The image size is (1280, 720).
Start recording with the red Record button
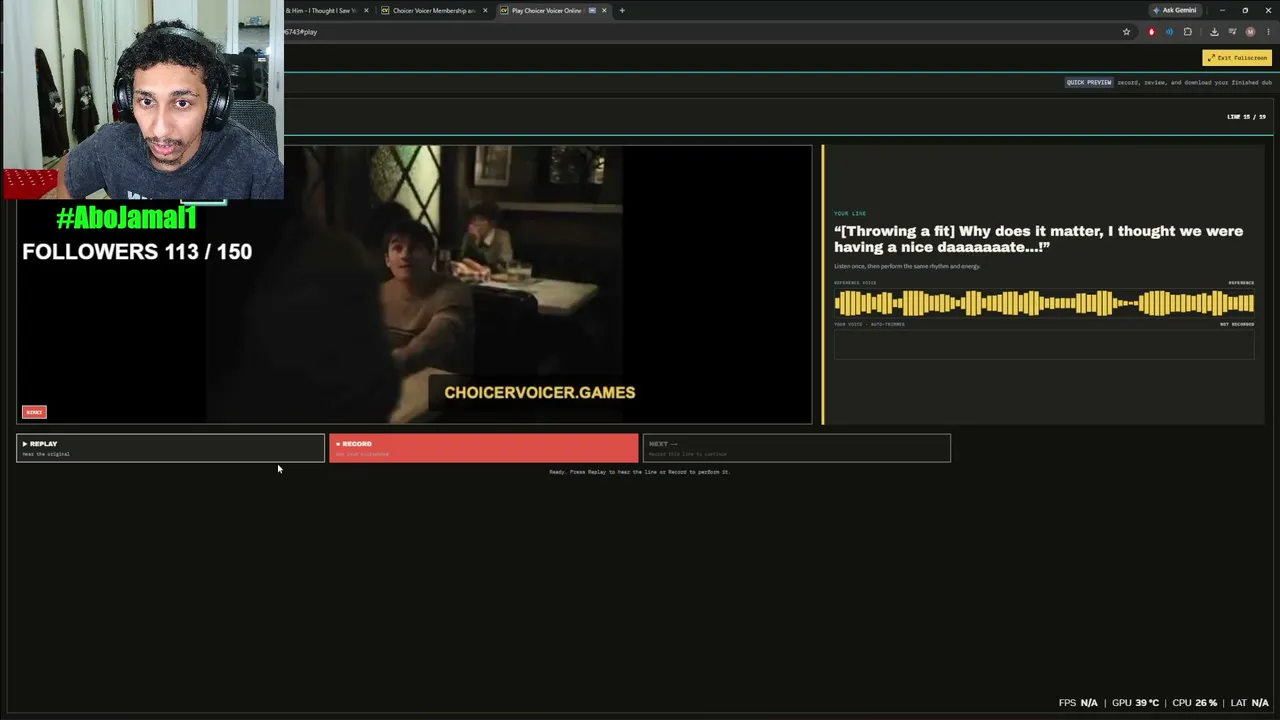(x=484, y=448)
